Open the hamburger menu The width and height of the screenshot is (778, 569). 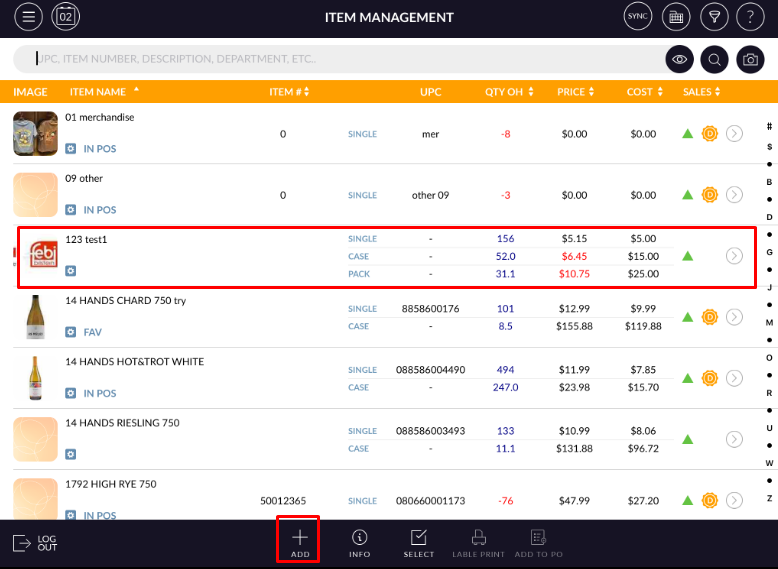pyautogui.click(x=28, y=17)
